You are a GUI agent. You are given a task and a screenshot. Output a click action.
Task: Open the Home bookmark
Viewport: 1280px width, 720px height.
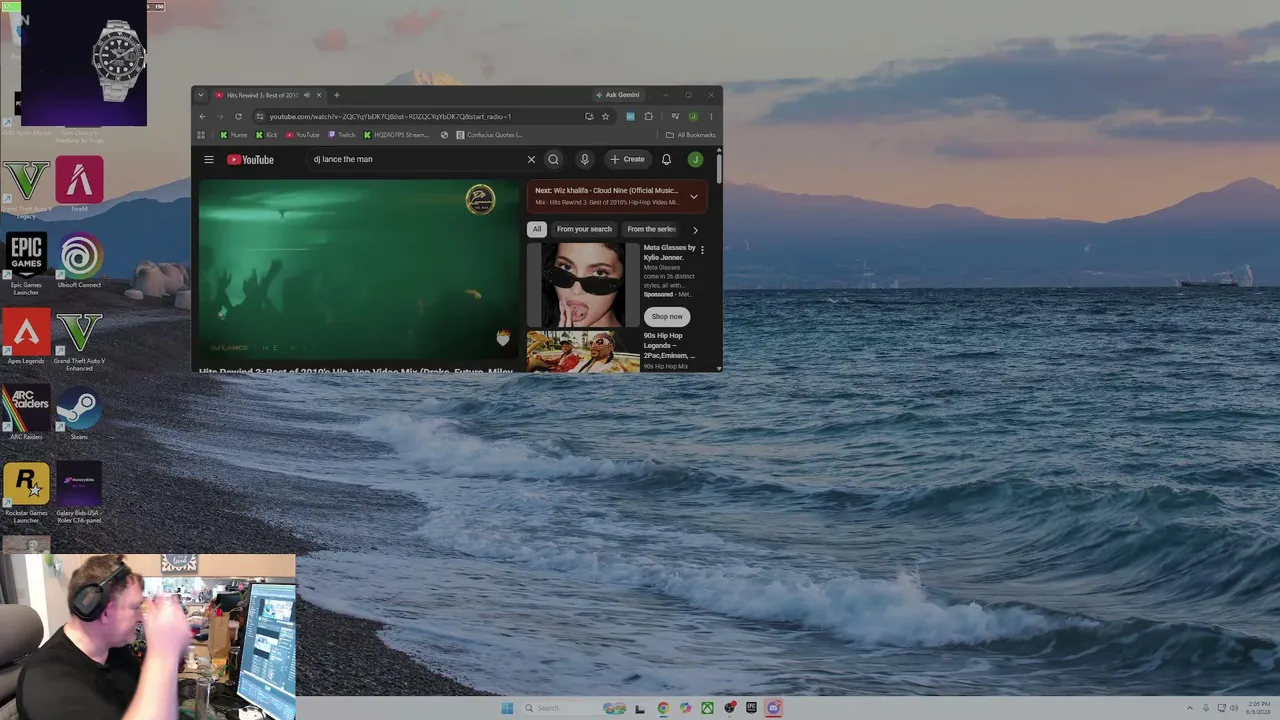(234, 135)
